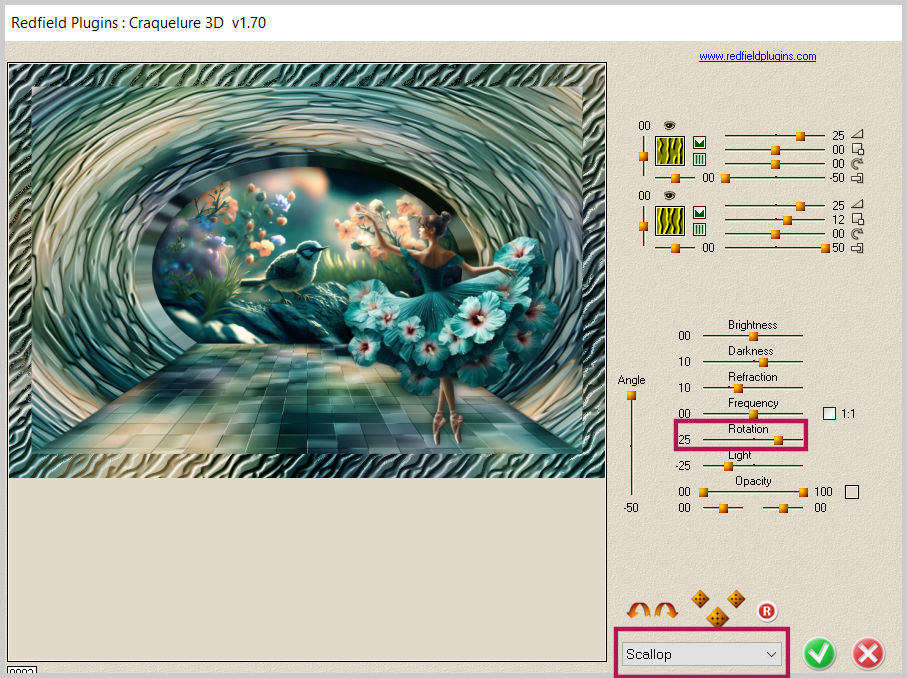Image resolution: width=907 pixels, height=678 pixels.
Task: Click the upper-right random dice icon
Action: point(736,599)
